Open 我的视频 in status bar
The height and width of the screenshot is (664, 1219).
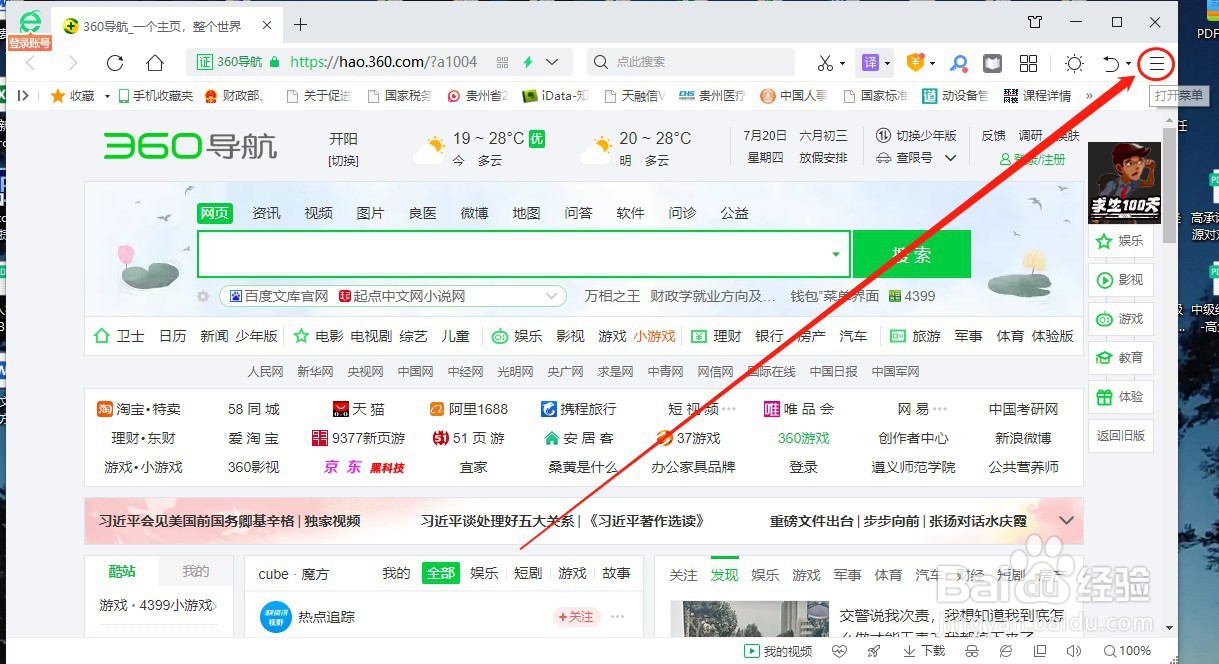click(x=778, y=651)
